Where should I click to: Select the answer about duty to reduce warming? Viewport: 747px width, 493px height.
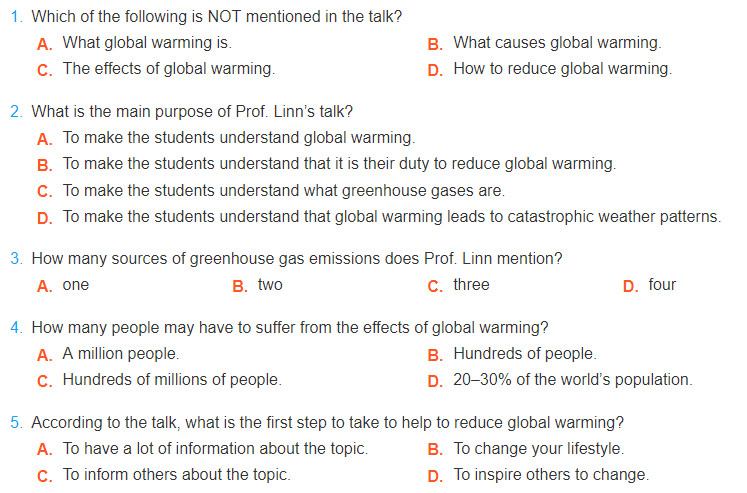[339, 164]
